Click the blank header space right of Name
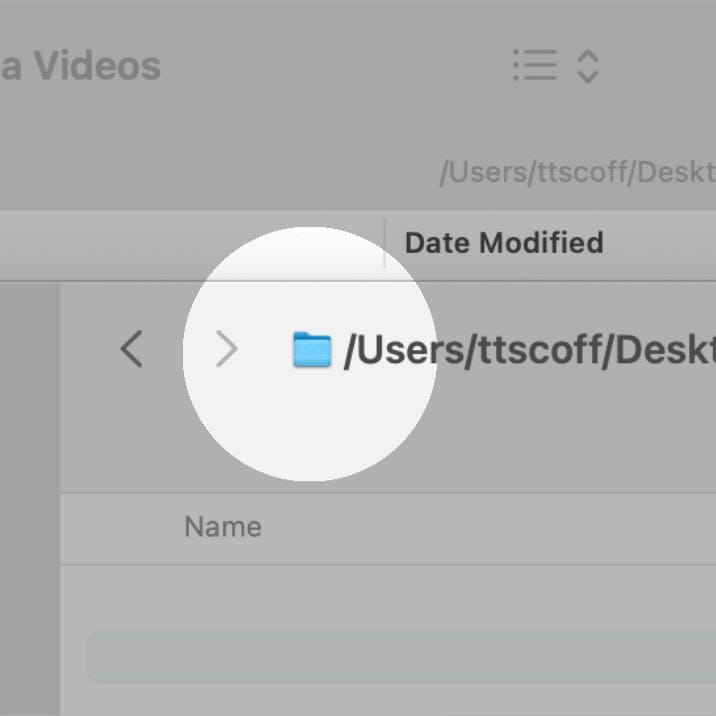This screenshot has width=716, height=716. [480, 527]
